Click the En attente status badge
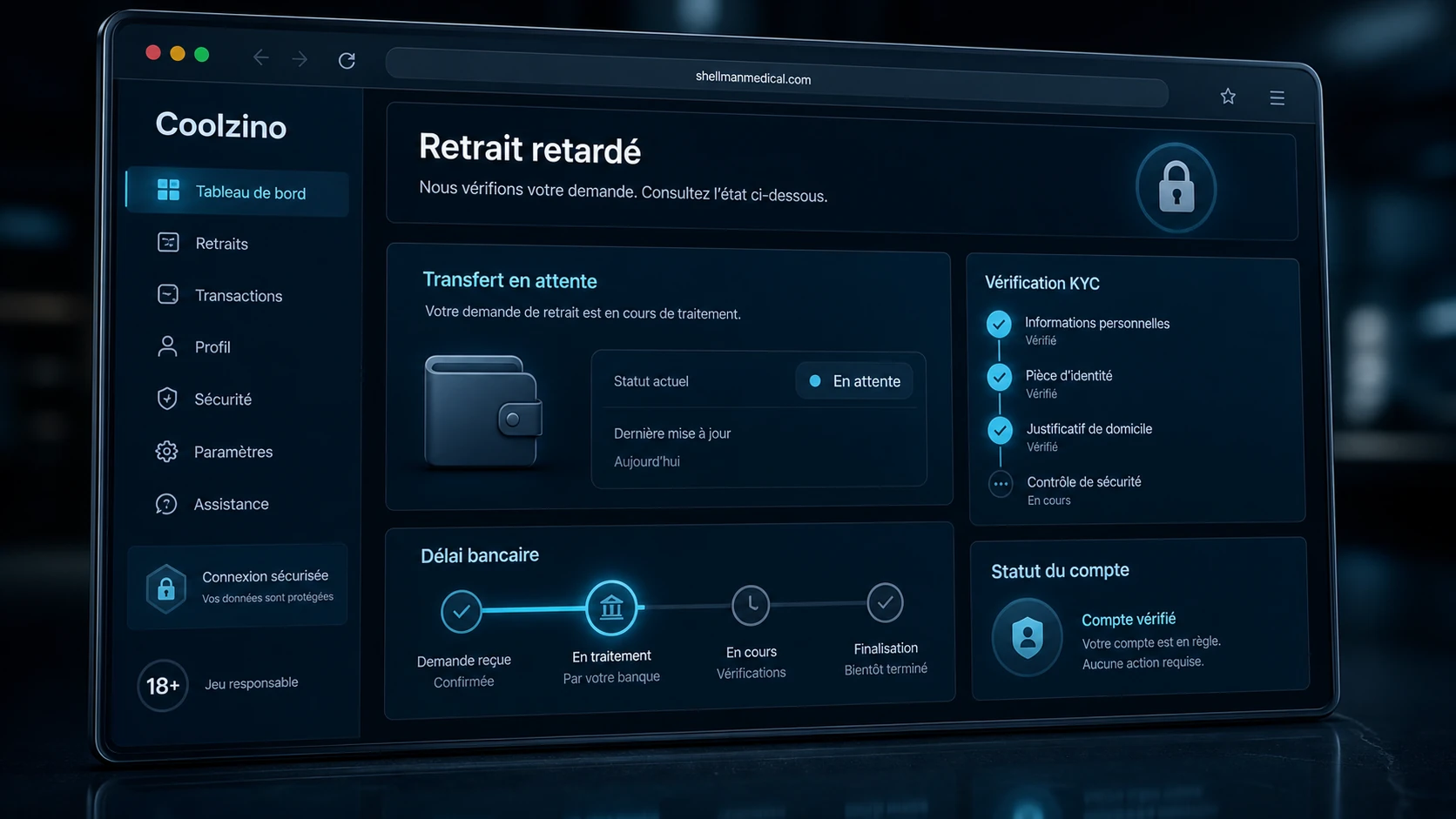 pos(854,381)
